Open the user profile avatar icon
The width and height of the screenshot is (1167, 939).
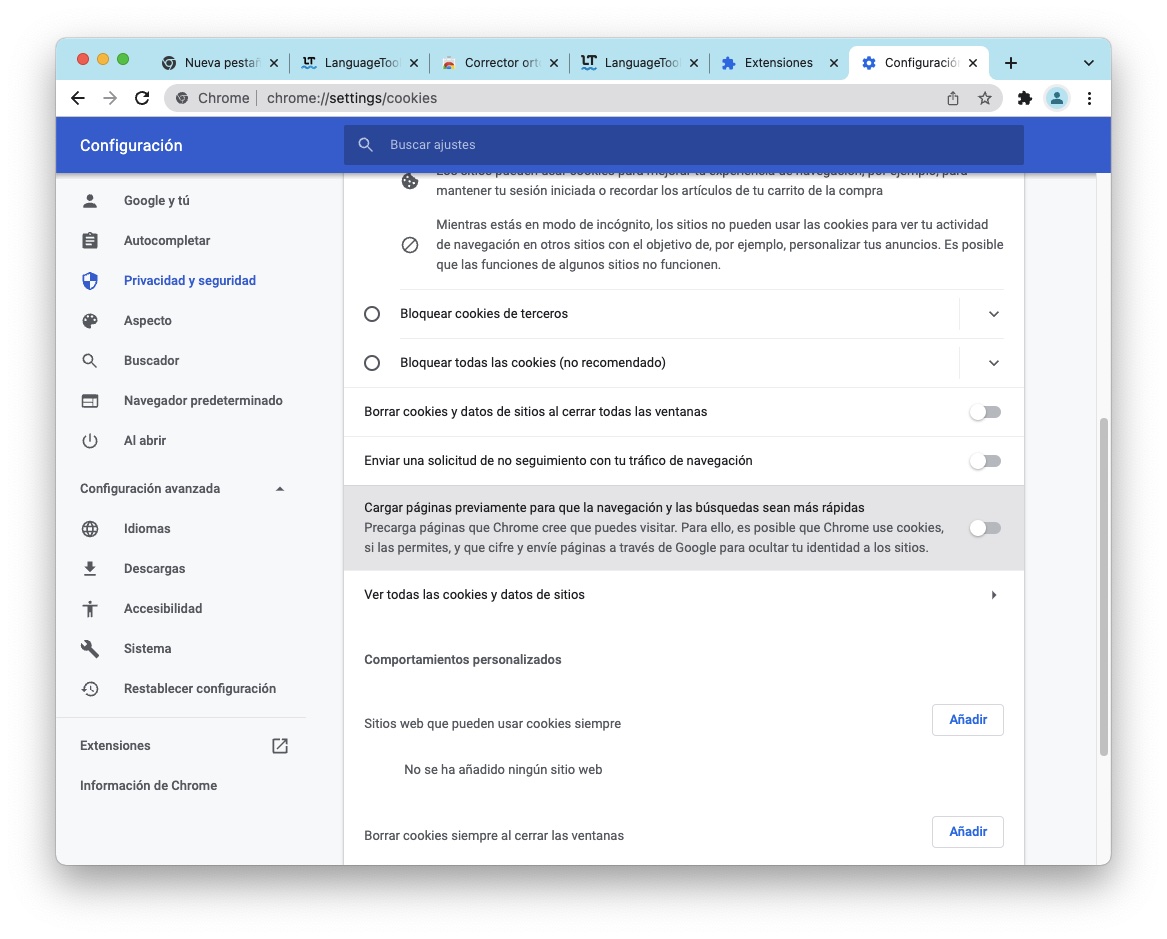coord(1055,98)
